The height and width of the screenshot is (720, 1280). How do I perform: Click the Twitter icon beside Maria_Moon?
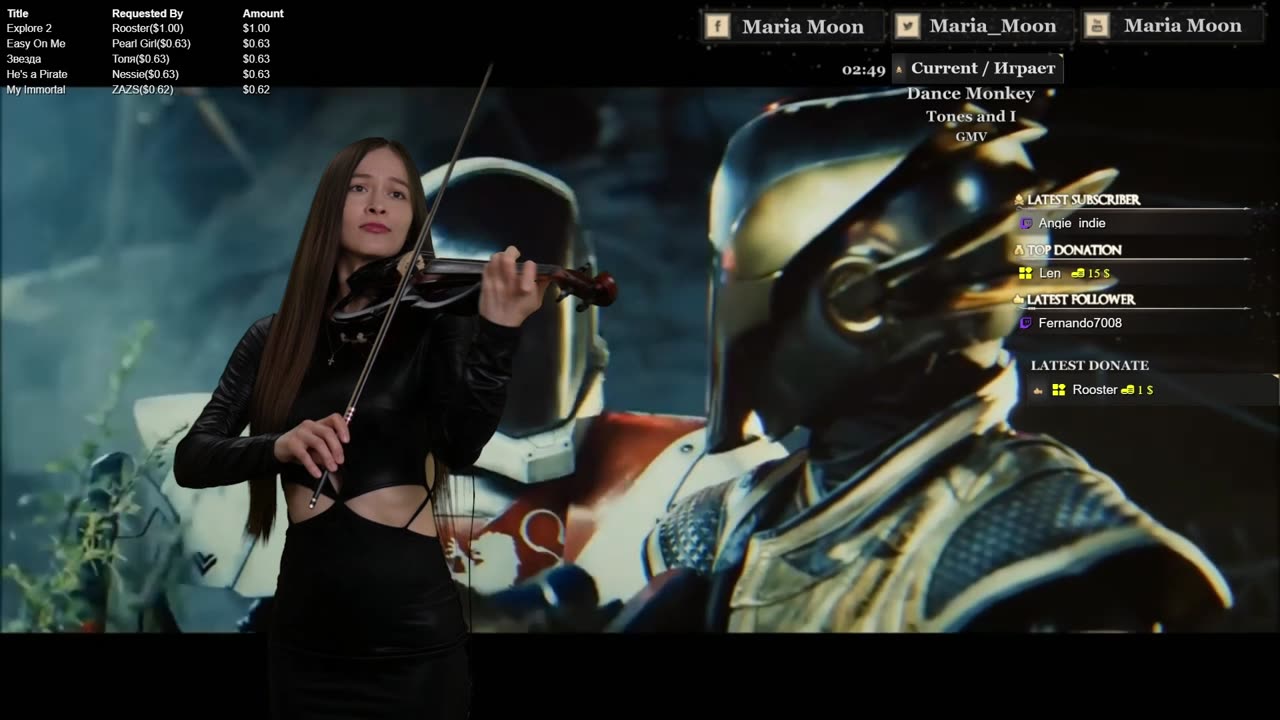pyautogui.click(x=907, y=26)
